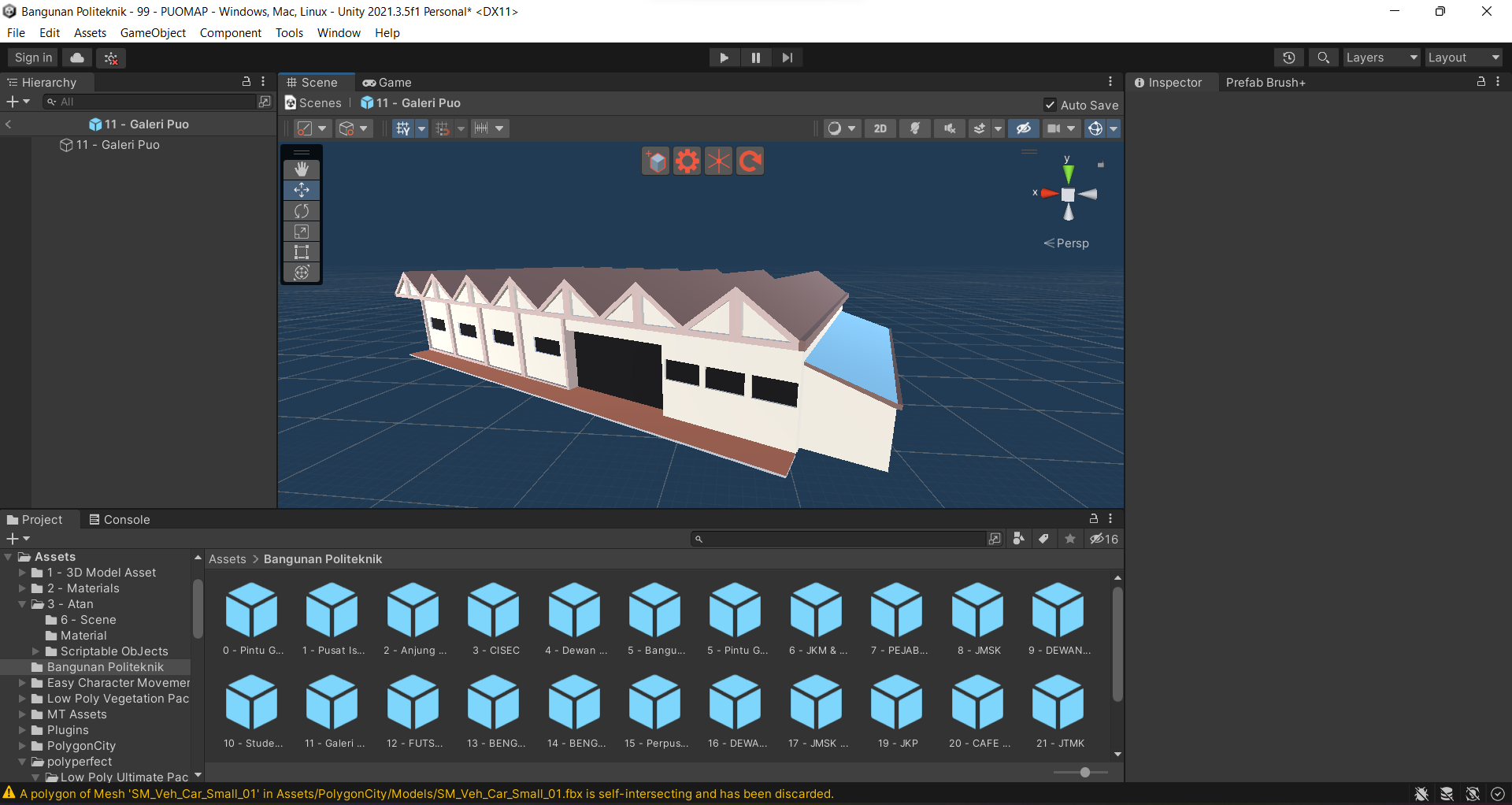The image size is (1512, 805).
Task: Toggle the Auto Save checkbox
Action: coord(1050,105)
